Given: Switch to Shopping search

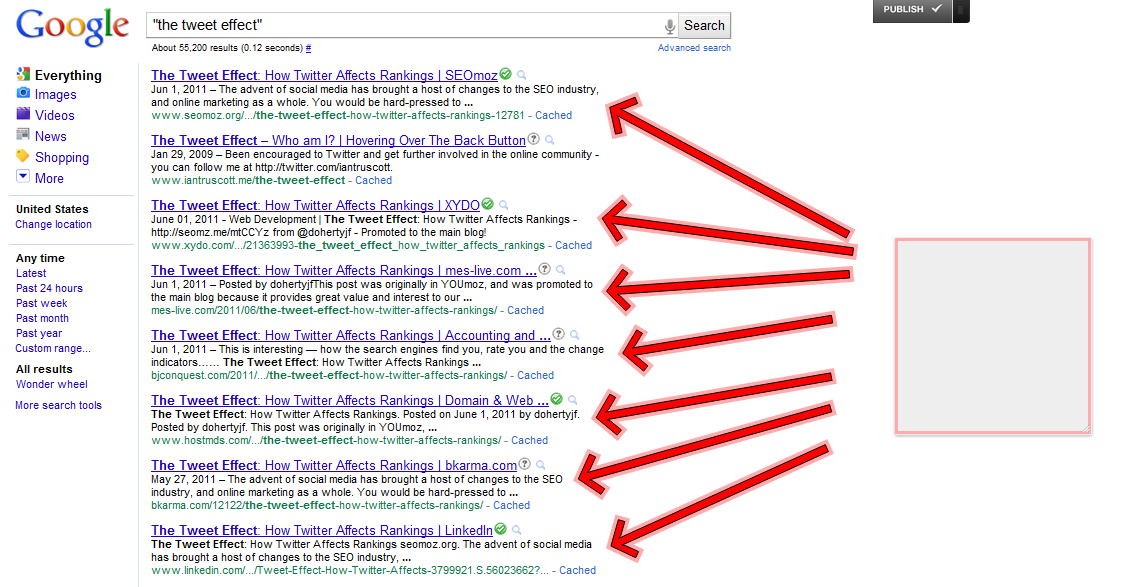Looking at the screenshot, I should (62, 157).
